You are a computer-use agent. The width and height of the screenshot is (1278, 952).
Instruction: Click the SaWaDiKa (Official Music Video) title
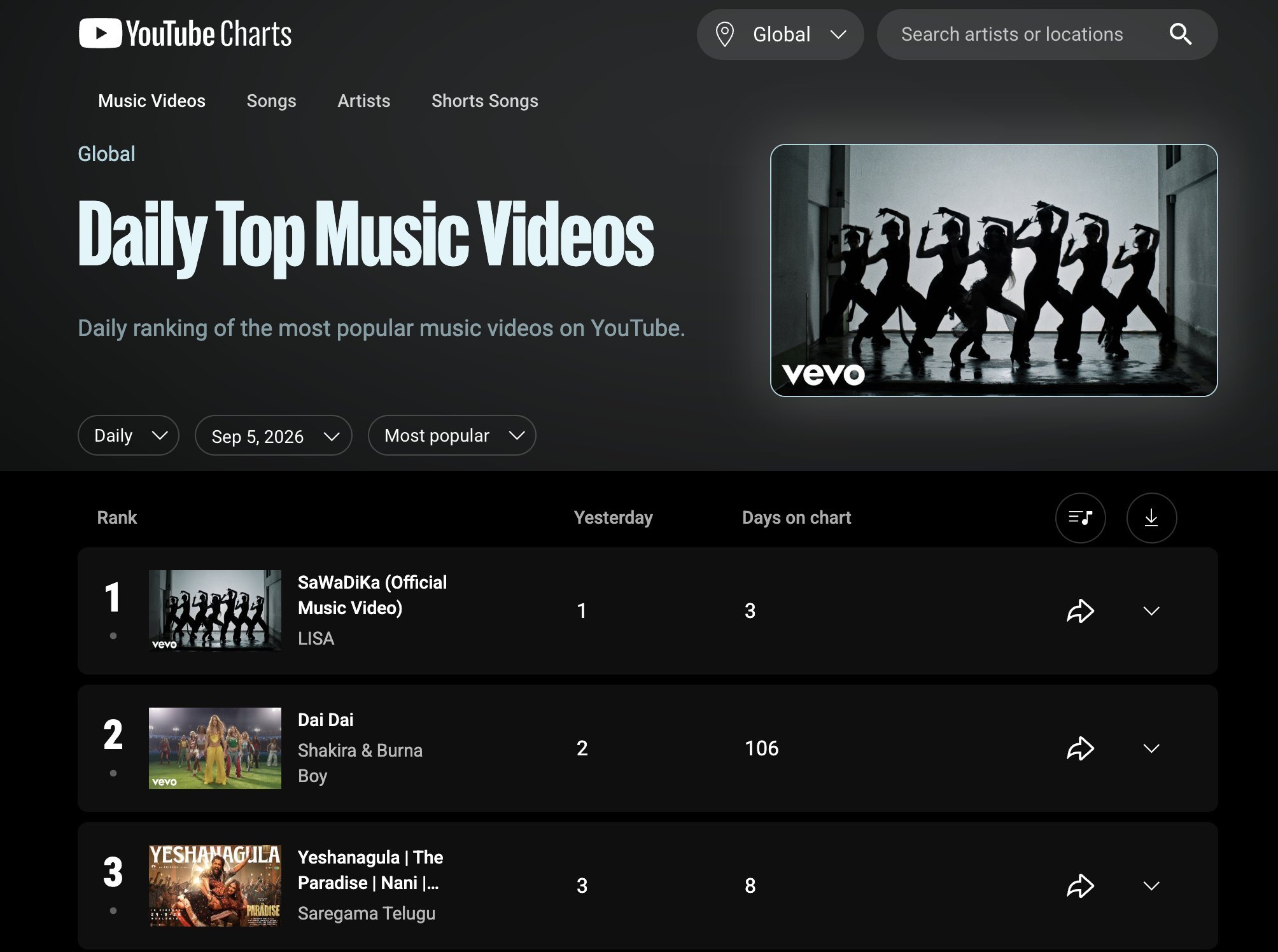[372, 595]
